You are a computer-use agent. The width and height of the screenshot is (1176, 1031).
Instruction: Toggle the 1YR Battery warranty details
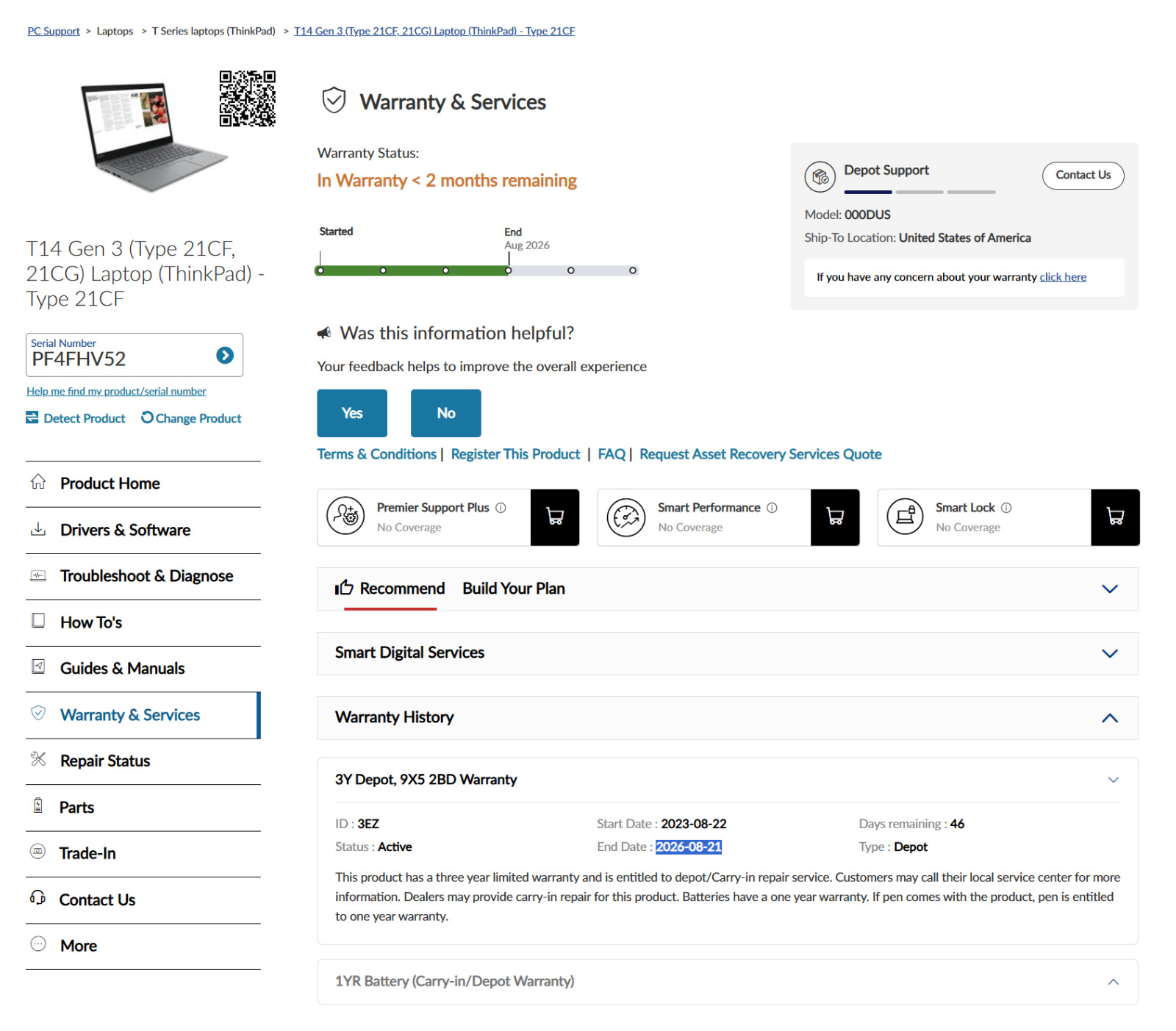(1114, 982)
